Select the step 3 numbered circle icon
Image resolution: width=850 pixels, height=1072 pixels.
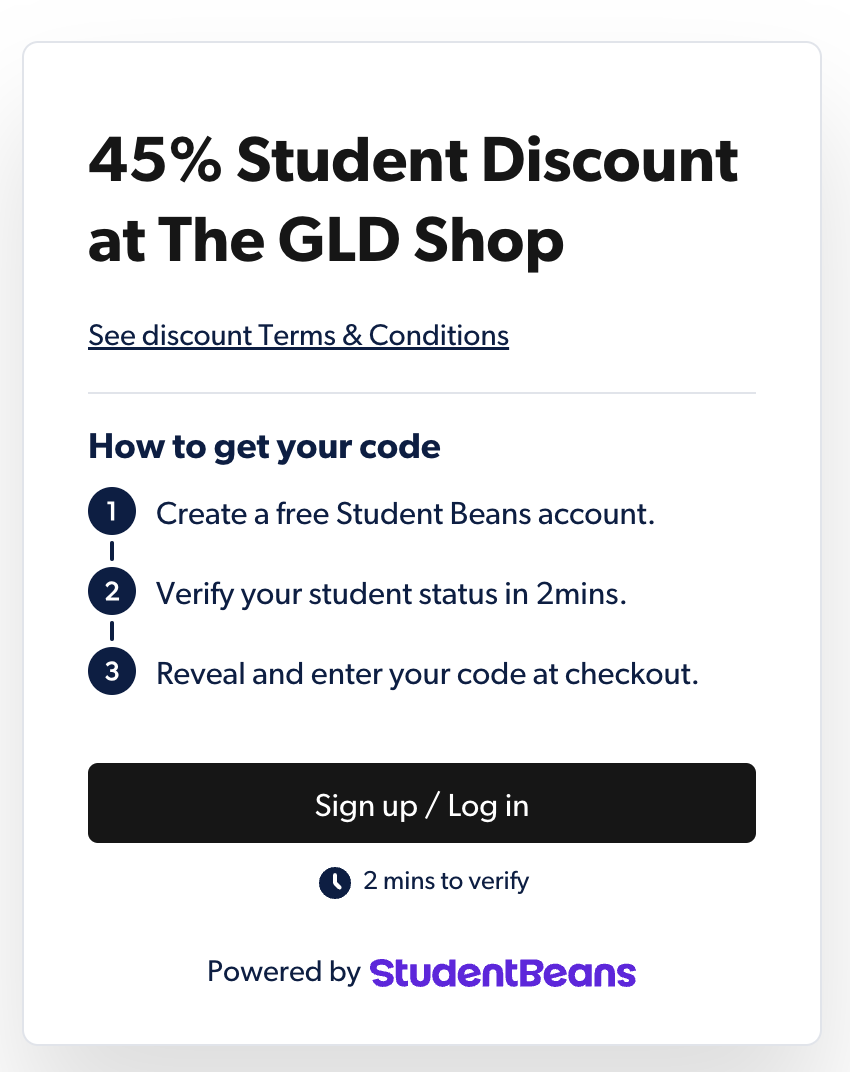tap(111, 671)
